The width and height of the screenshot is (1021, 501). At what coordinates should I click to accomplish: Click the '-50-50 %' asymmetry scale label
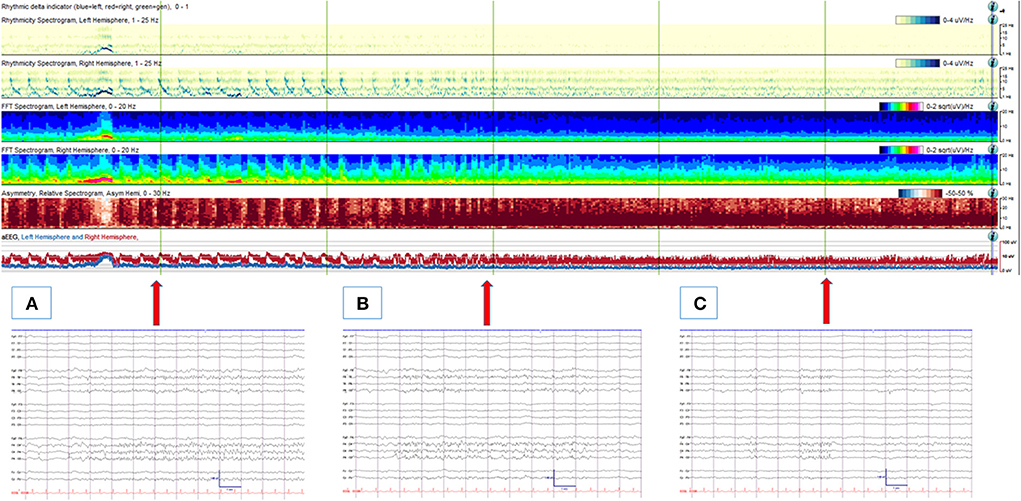tap(958, 193)
